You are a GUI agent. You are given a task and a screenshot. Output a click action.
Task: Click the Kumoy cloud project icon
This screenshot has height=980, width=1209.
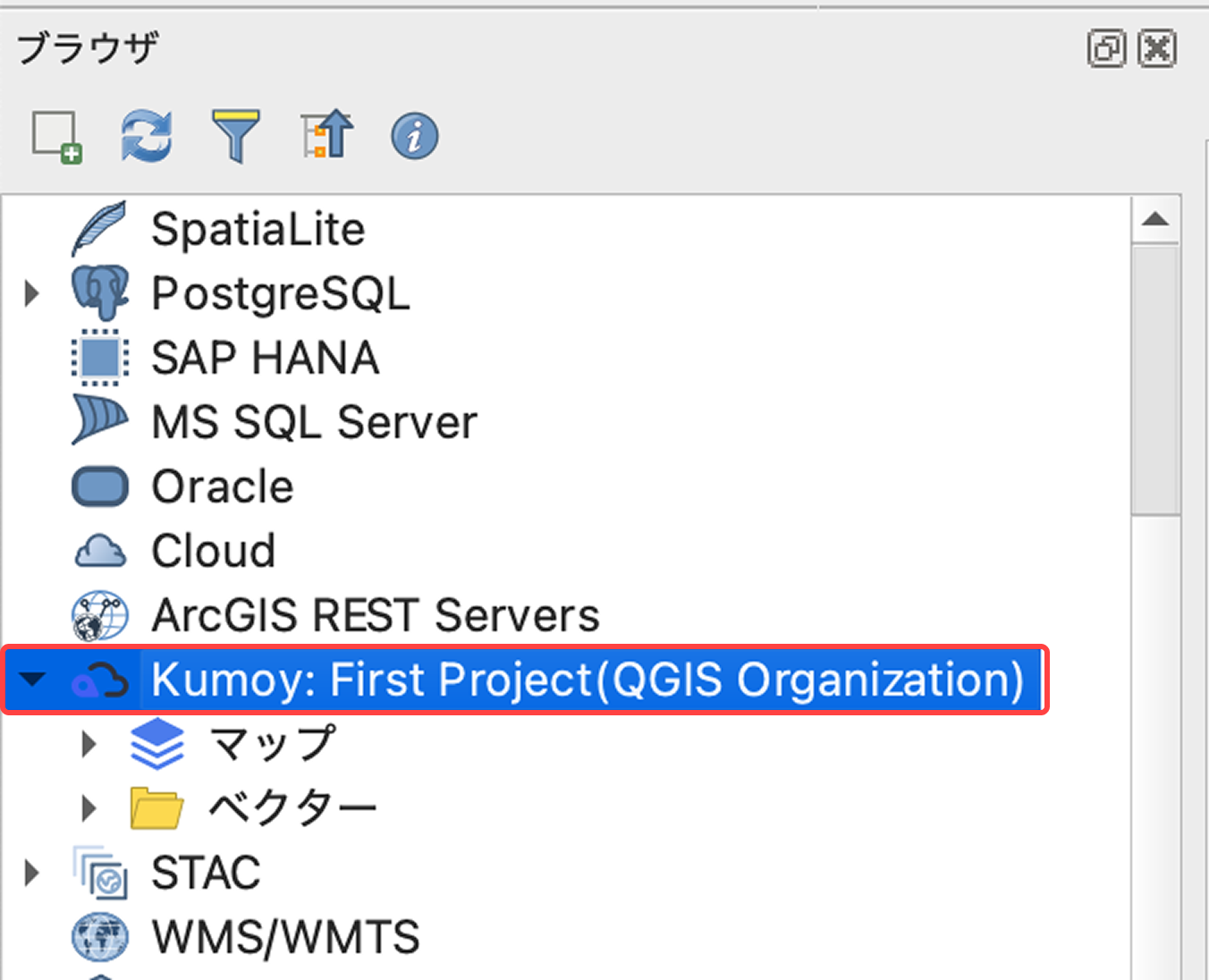pyautogui.click(x=100, y=680)
